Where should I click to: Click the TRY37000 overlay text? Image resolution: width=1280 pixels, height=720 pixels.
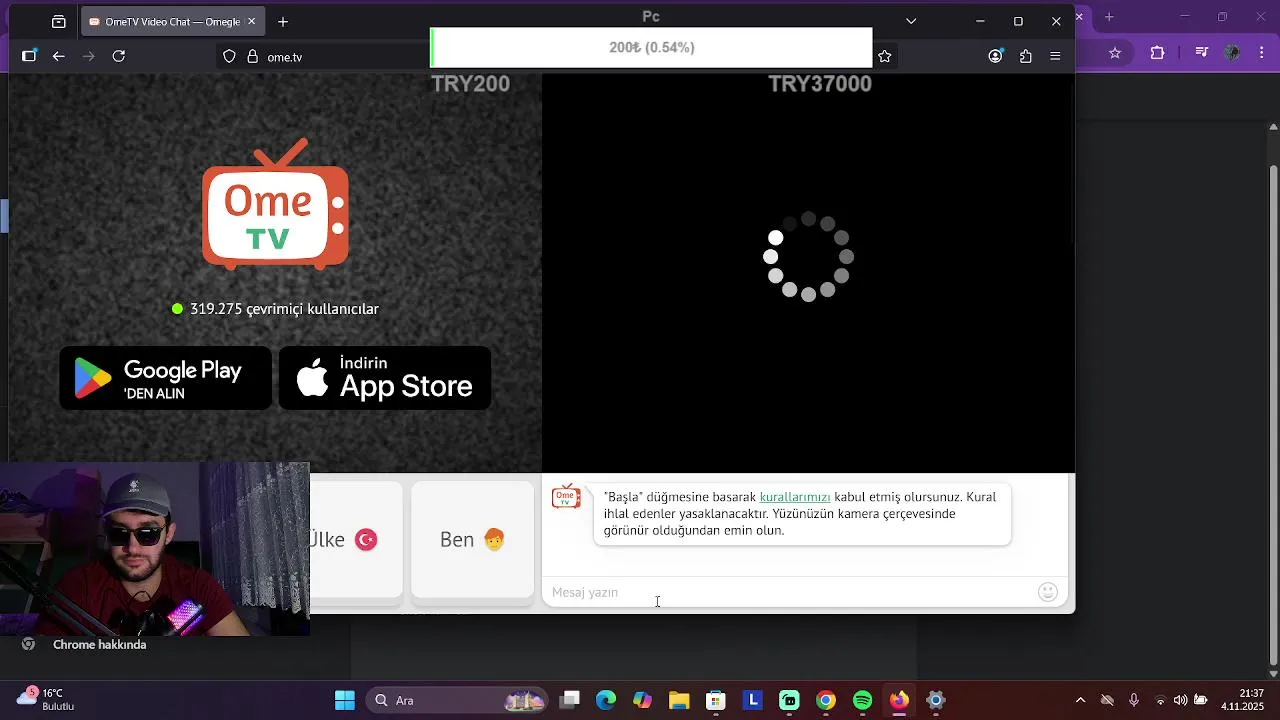click(820, 84)
